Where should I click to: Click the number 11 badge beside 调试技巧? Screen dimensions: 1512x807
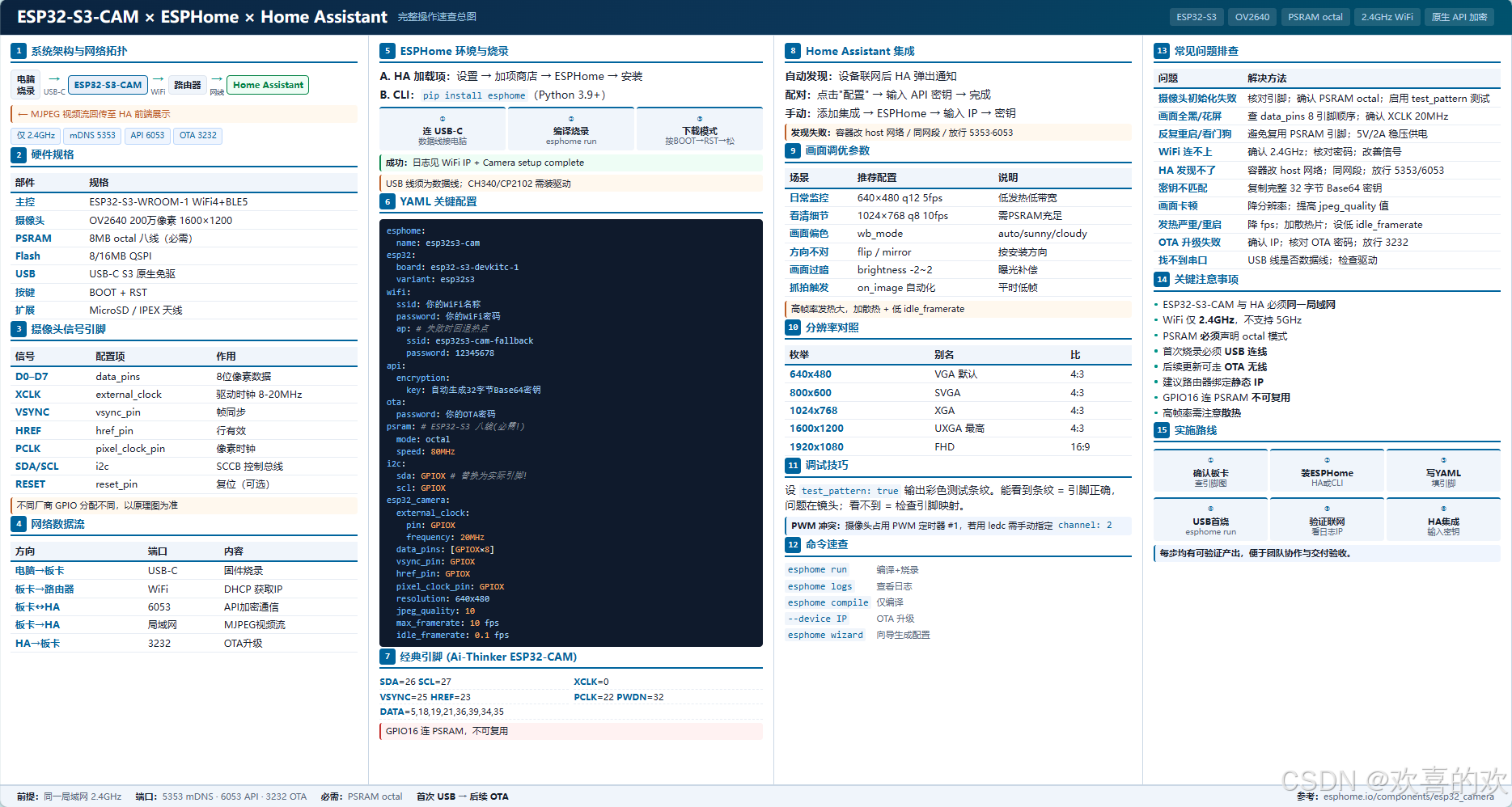click(793, 465)
